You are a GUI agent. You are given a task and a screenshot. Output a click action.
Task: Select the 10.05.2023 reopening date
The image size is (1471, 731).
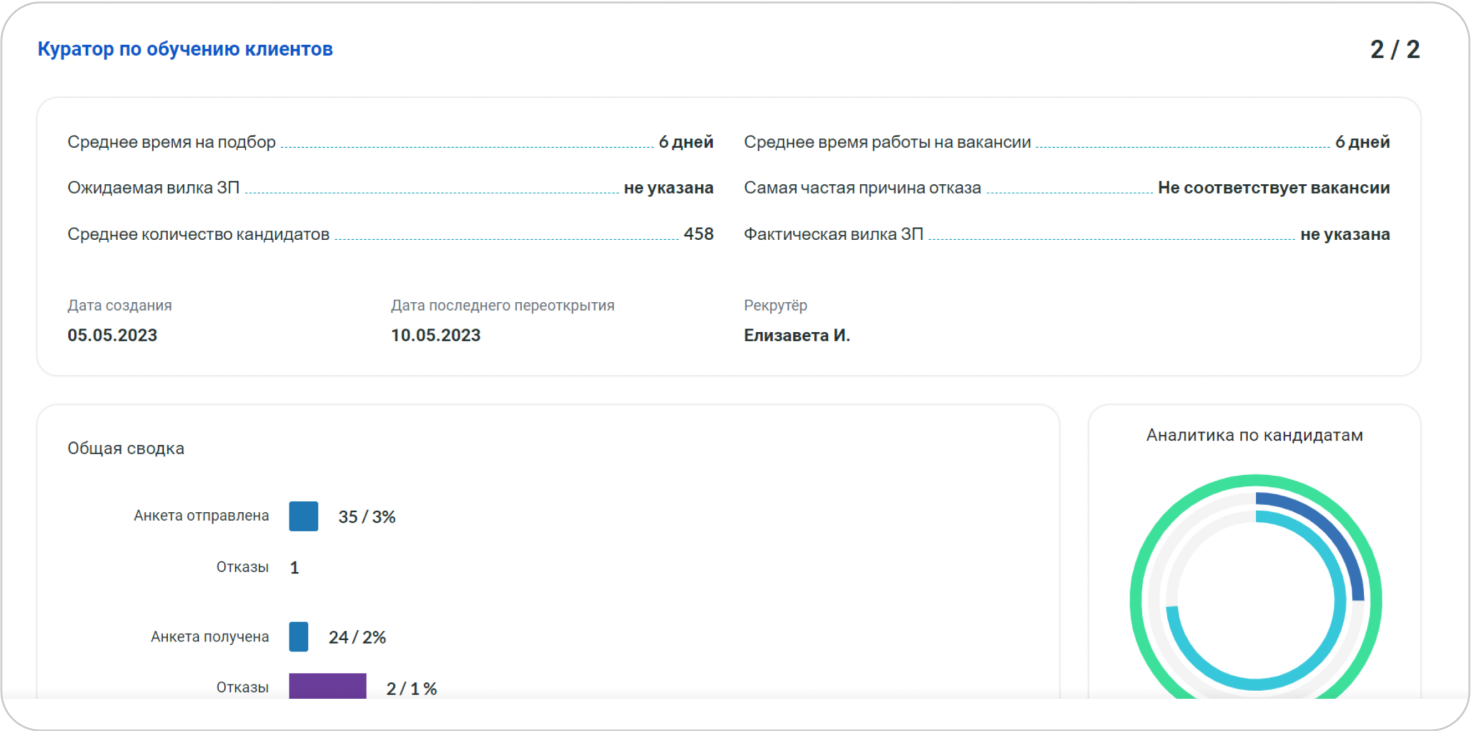click(x=435, y=335)
